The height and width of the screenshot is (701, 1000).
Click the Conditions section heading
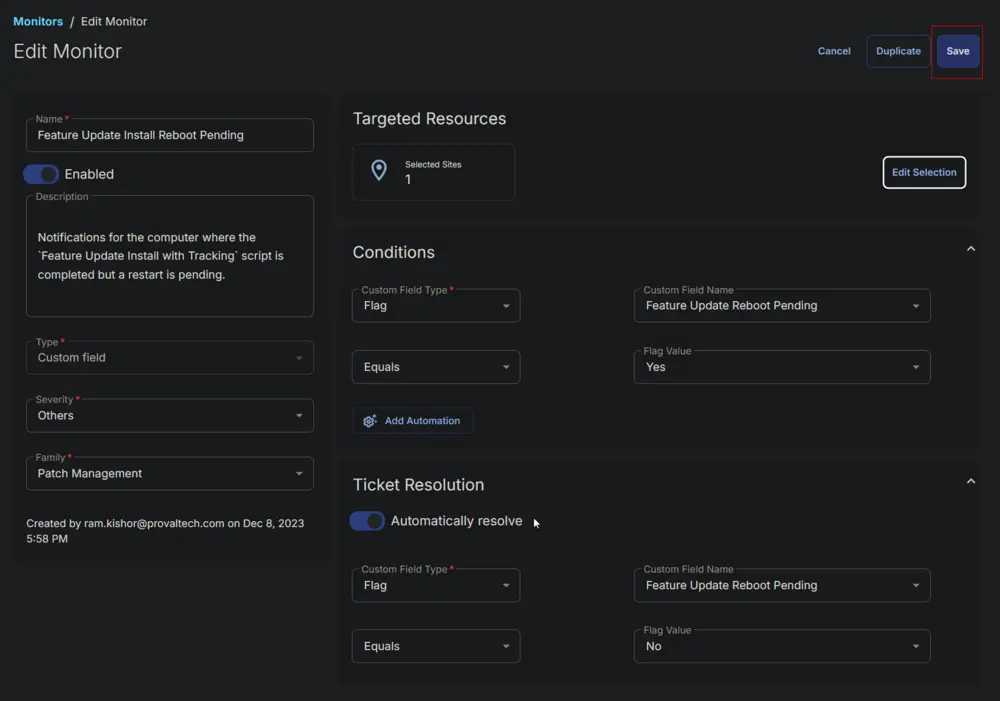(x=393, y=252)
